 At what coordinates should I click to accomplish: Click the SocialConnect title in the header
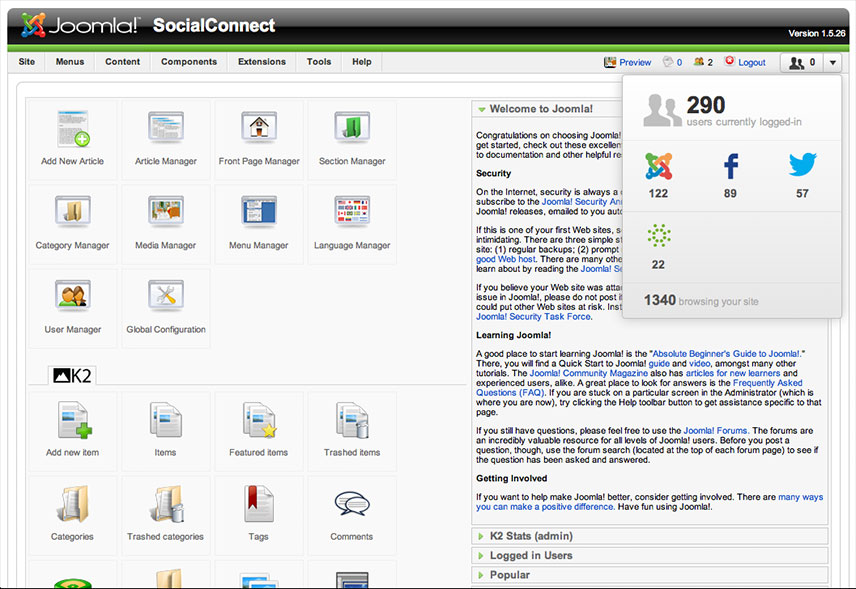[214, 25]
